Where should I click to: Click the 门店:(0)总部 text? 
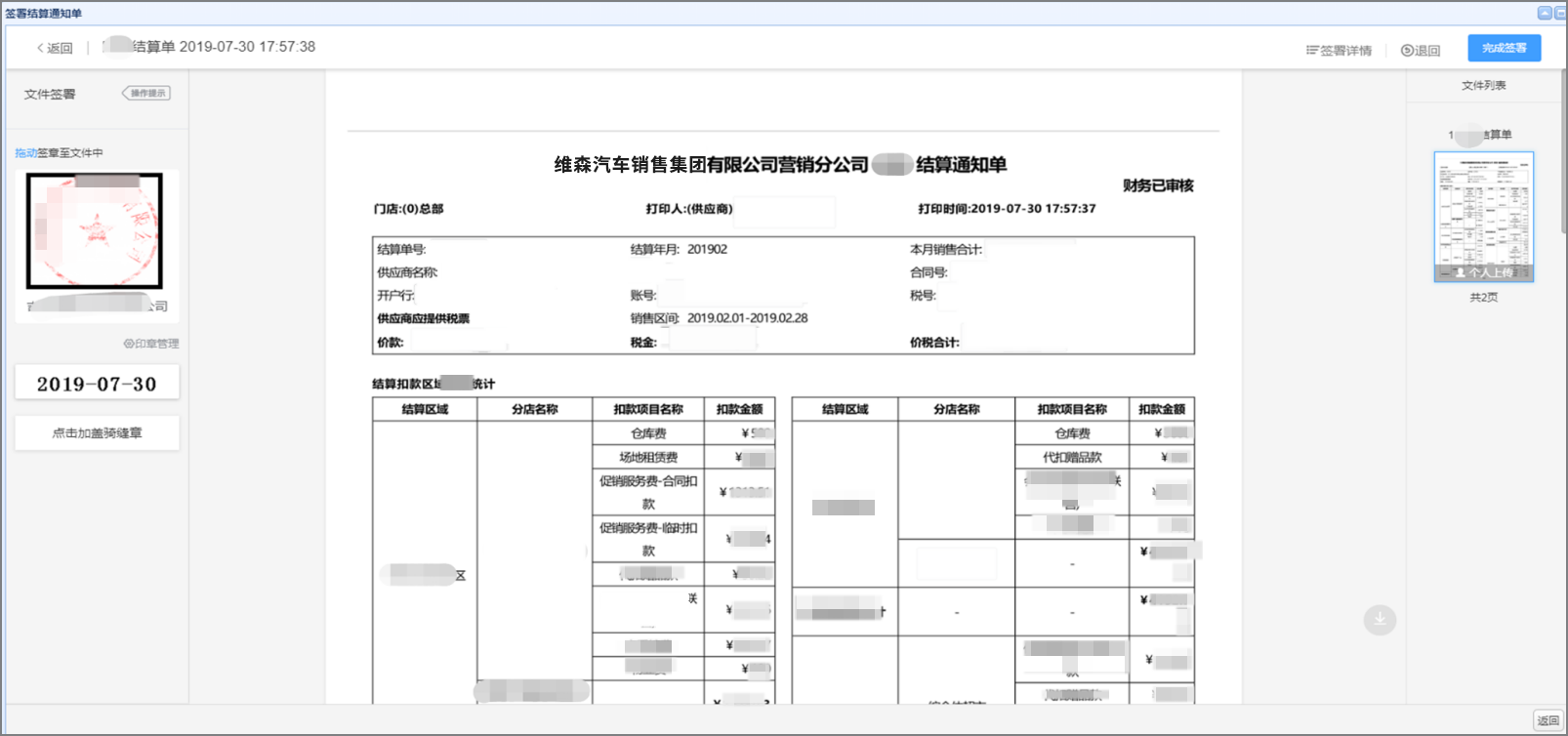coord(408,209)
